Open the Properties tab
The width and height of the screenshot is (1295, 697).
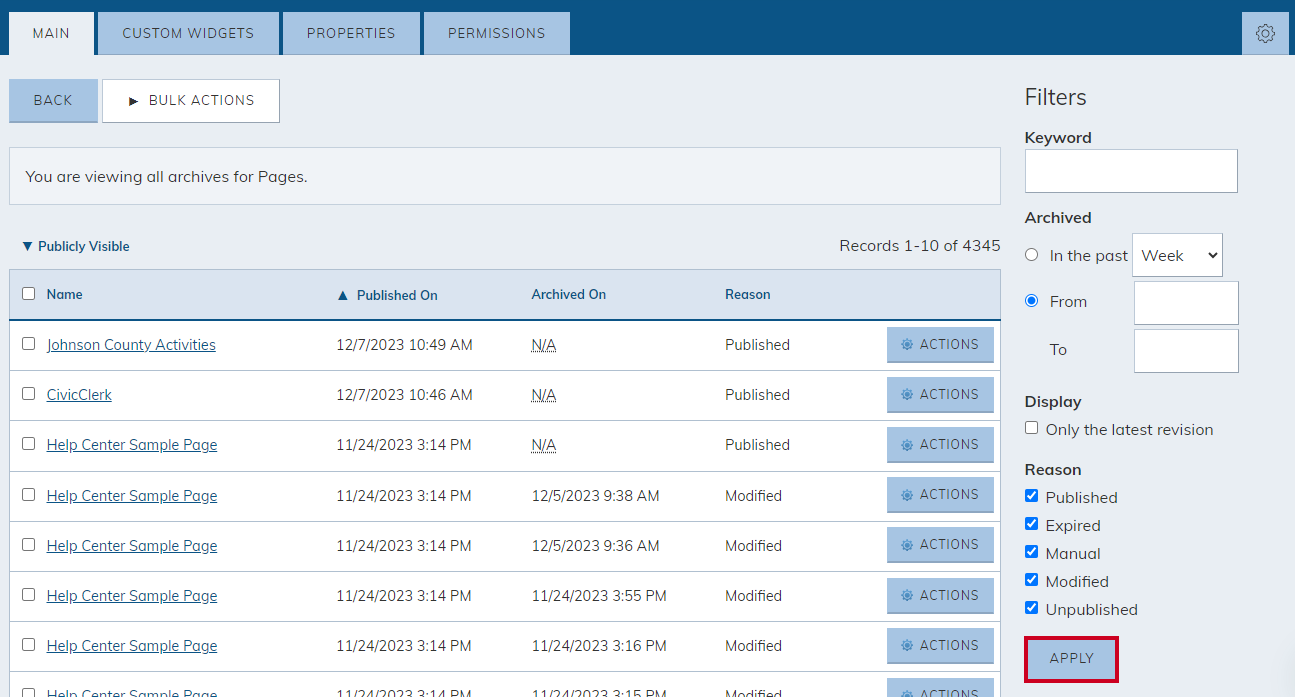[351, 33]
